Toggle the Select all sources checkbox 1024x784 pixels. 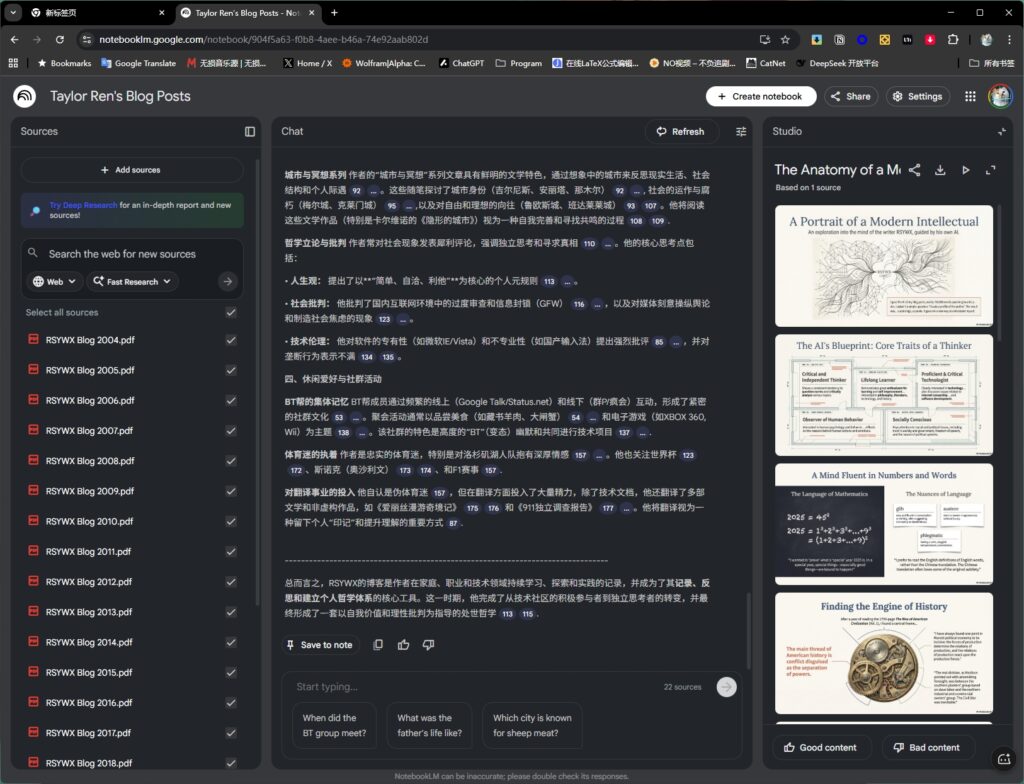[x=232, y=313]
